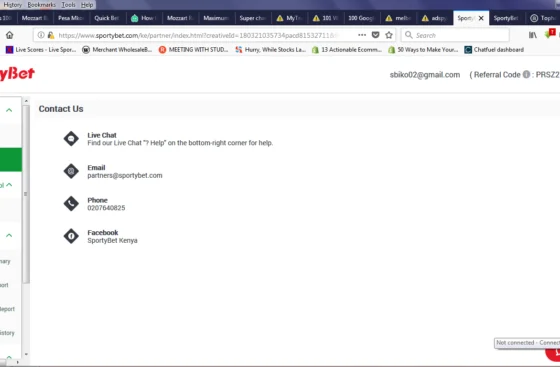Switch to the Super cha tab

click(x=252, y=18)
